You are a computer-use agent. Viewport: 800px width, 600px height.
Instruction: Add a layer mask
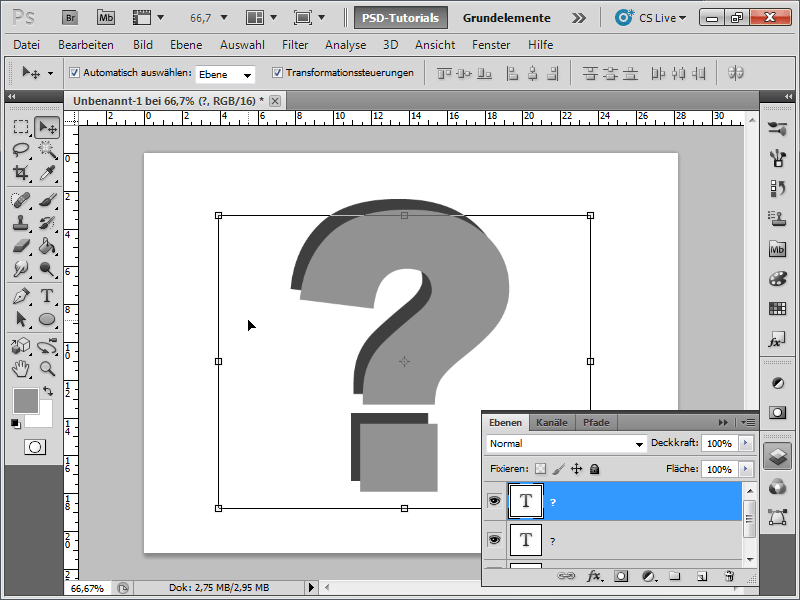pos(621,576)
